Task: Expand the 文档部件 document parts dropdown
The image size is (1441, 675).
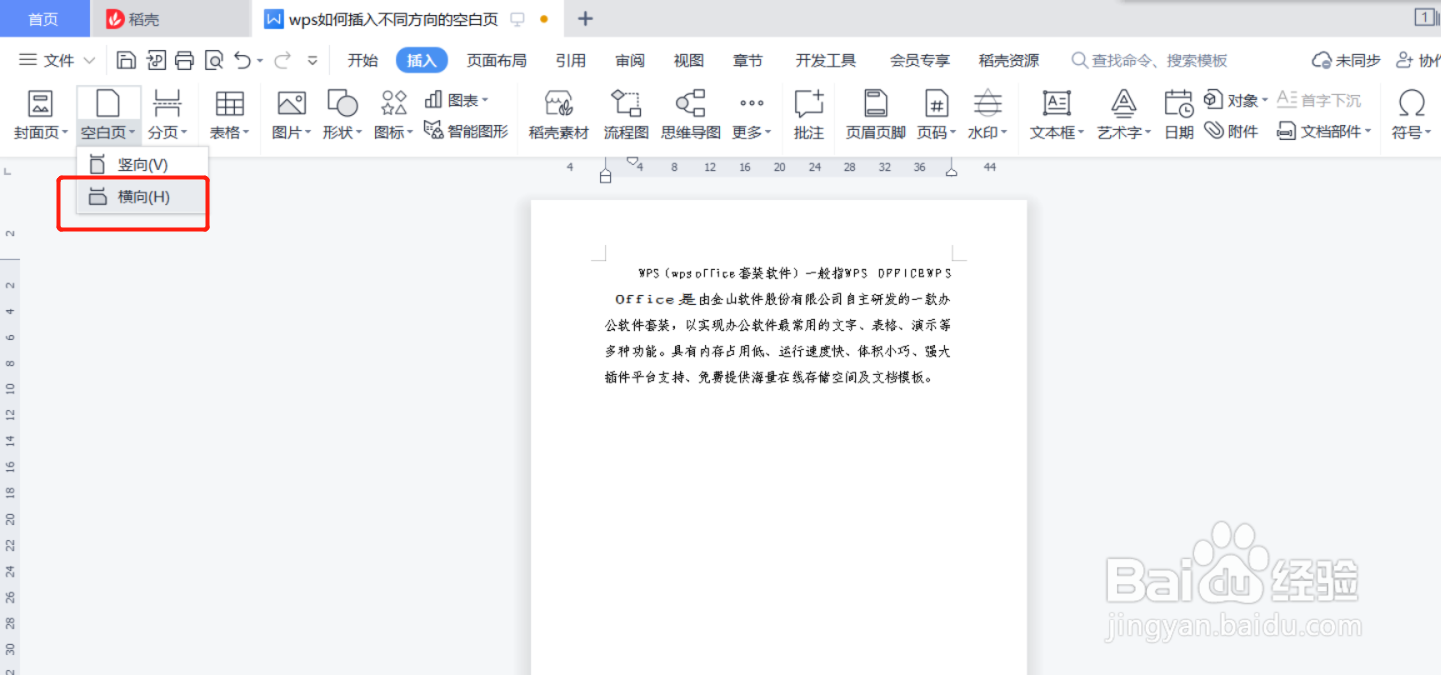Action: pyautogui.click(x=1367, y=132)
